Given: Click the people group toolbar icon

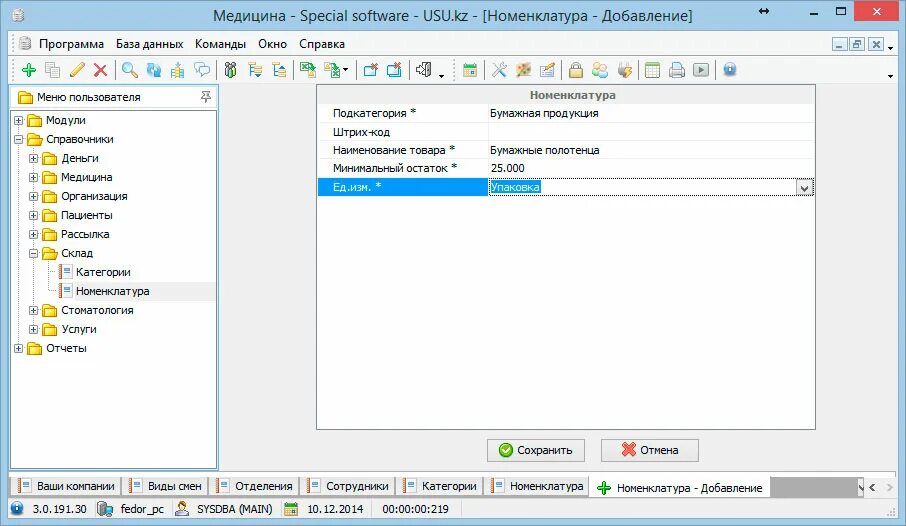Looking at the screenshot, I should click(x=231, y=71).
